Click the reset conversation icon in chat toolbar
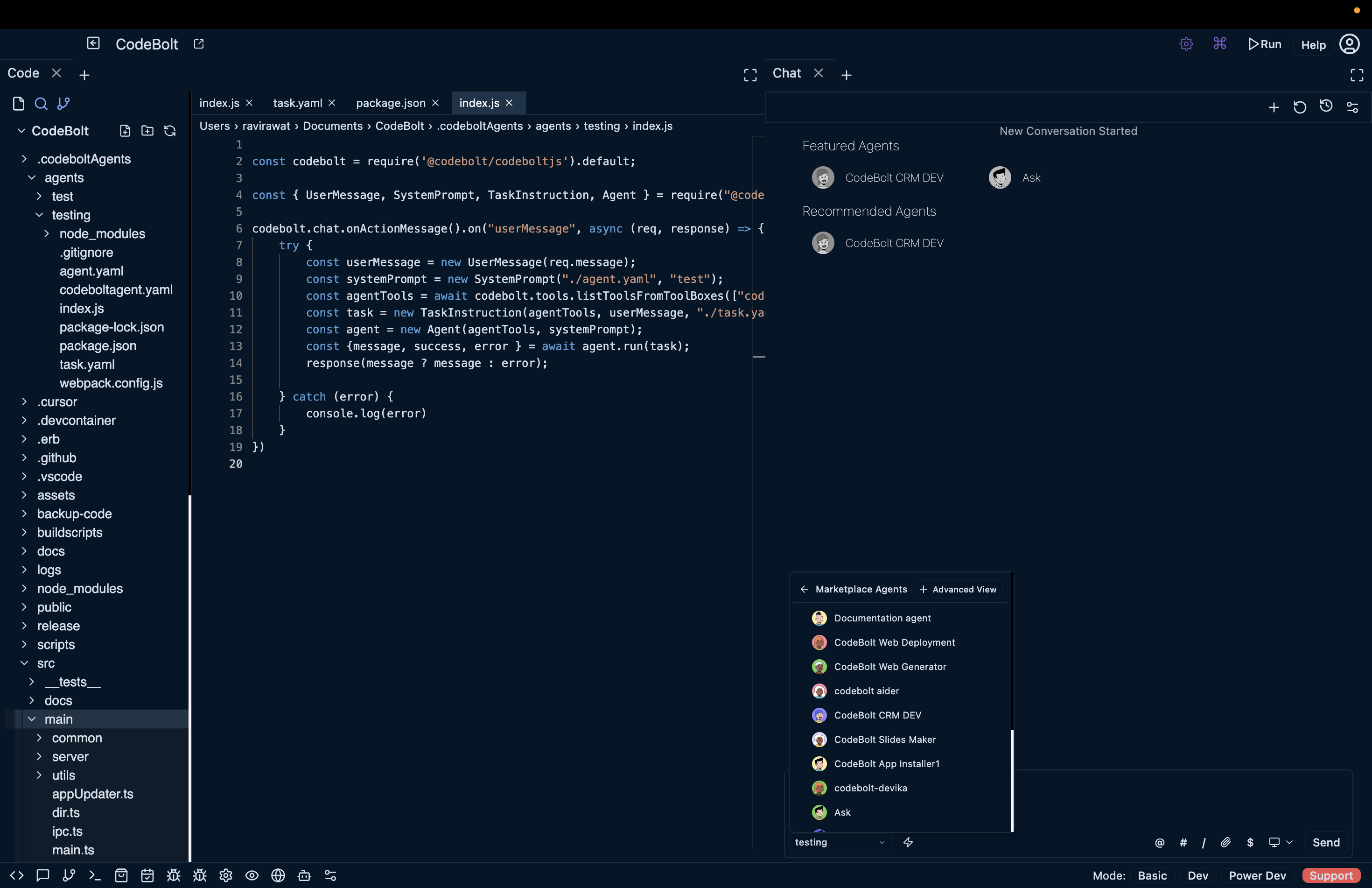Image resolution: width=1372 pixels, height=888 pixels. (1300, 107)
